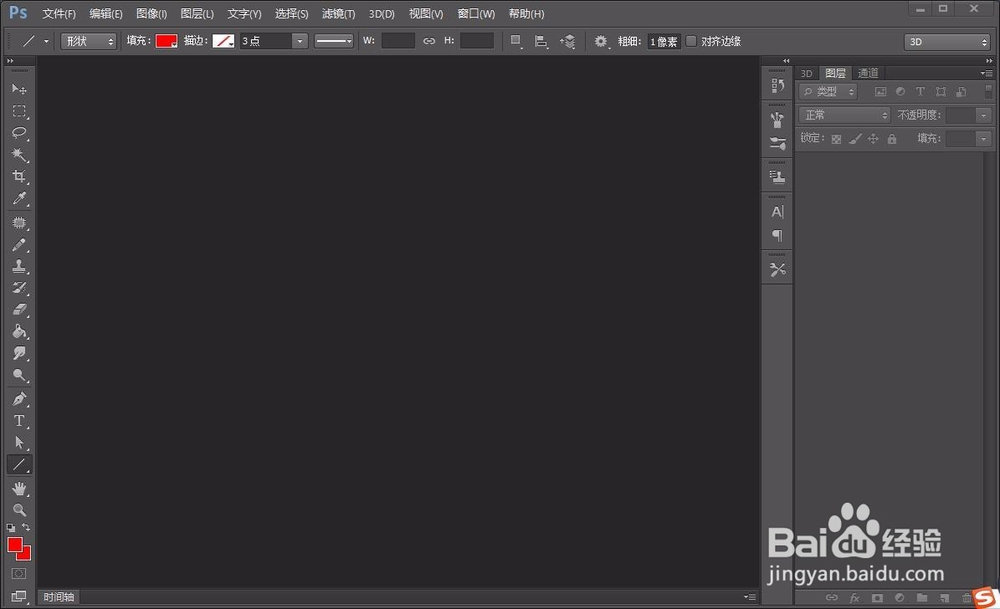
Task: Open the fill color swatch
Action: point(166,41)
